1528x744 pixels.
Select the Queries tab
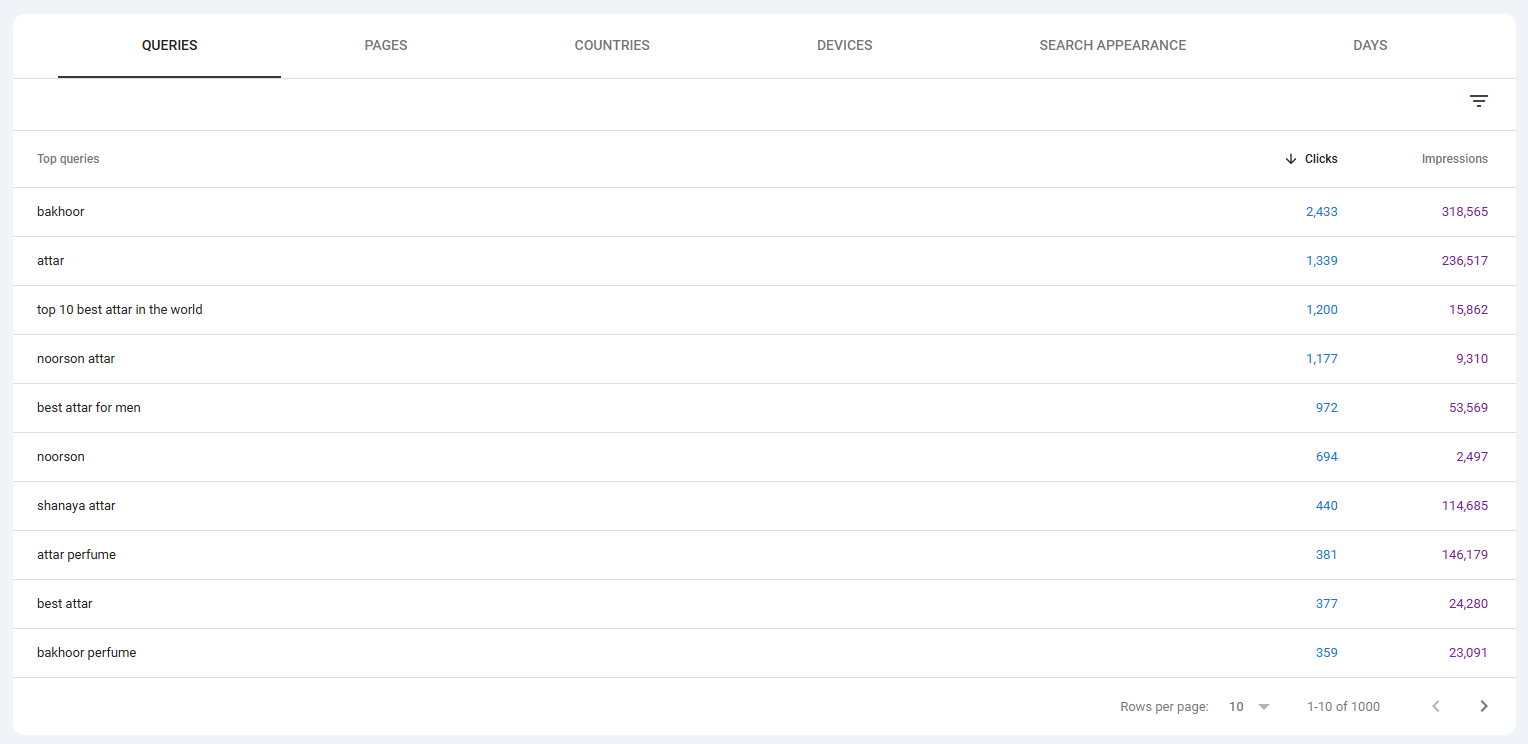coord(169,45)
